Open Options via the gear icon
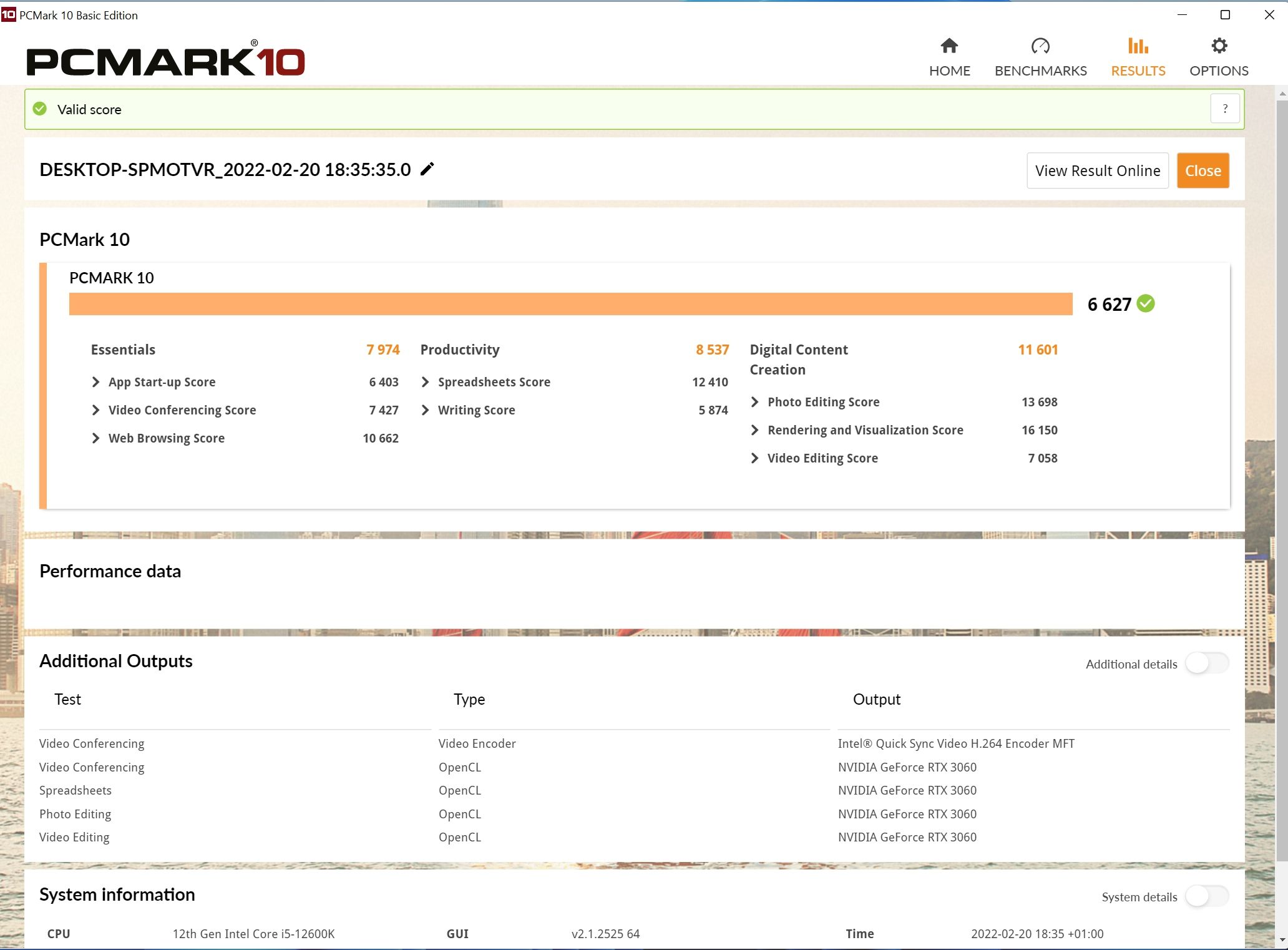The width and height of the screenshot is (1288, 950). click(x=1219, y=46)
